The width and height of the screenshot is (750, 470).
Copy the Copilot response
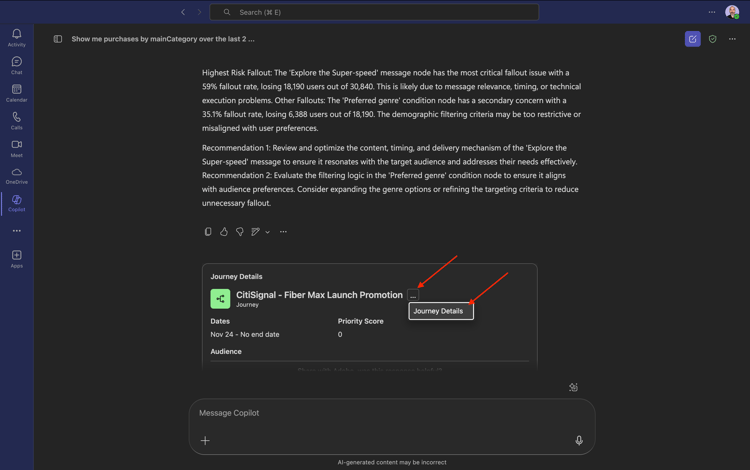208,231
